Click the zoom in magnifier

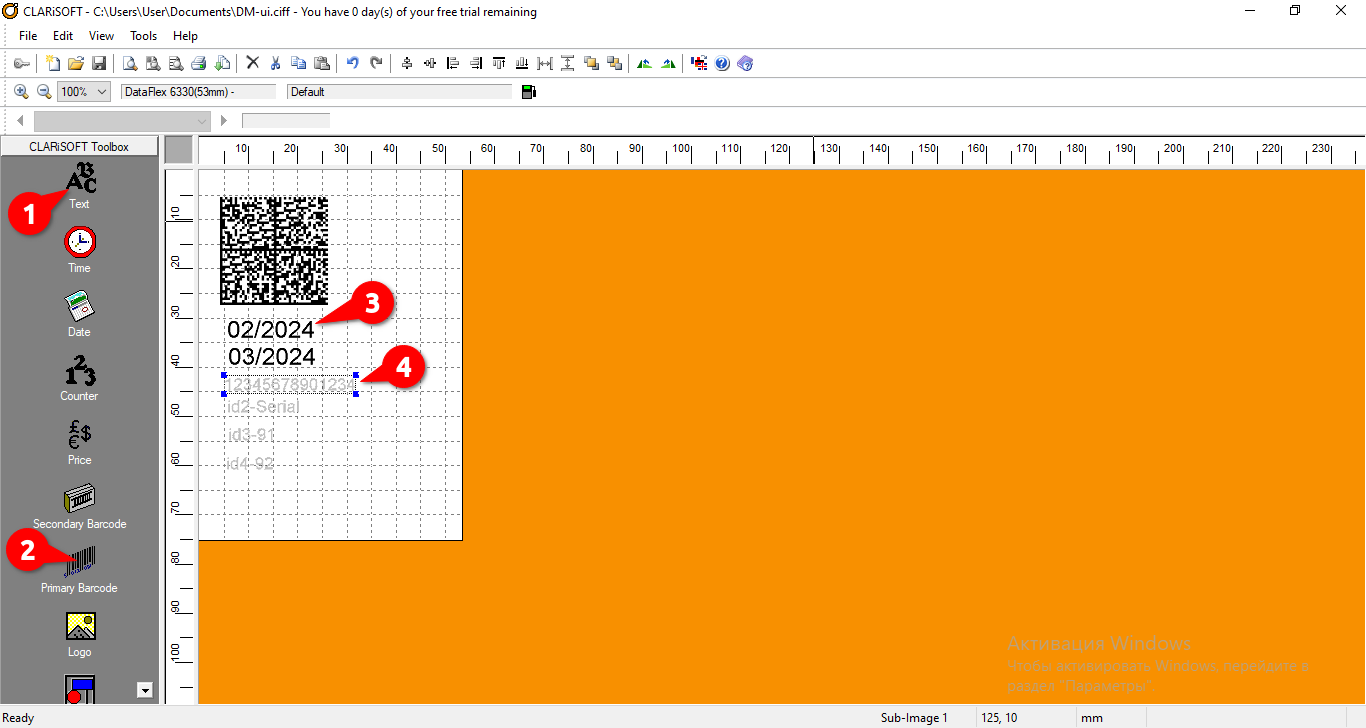(x=21, y=92)
